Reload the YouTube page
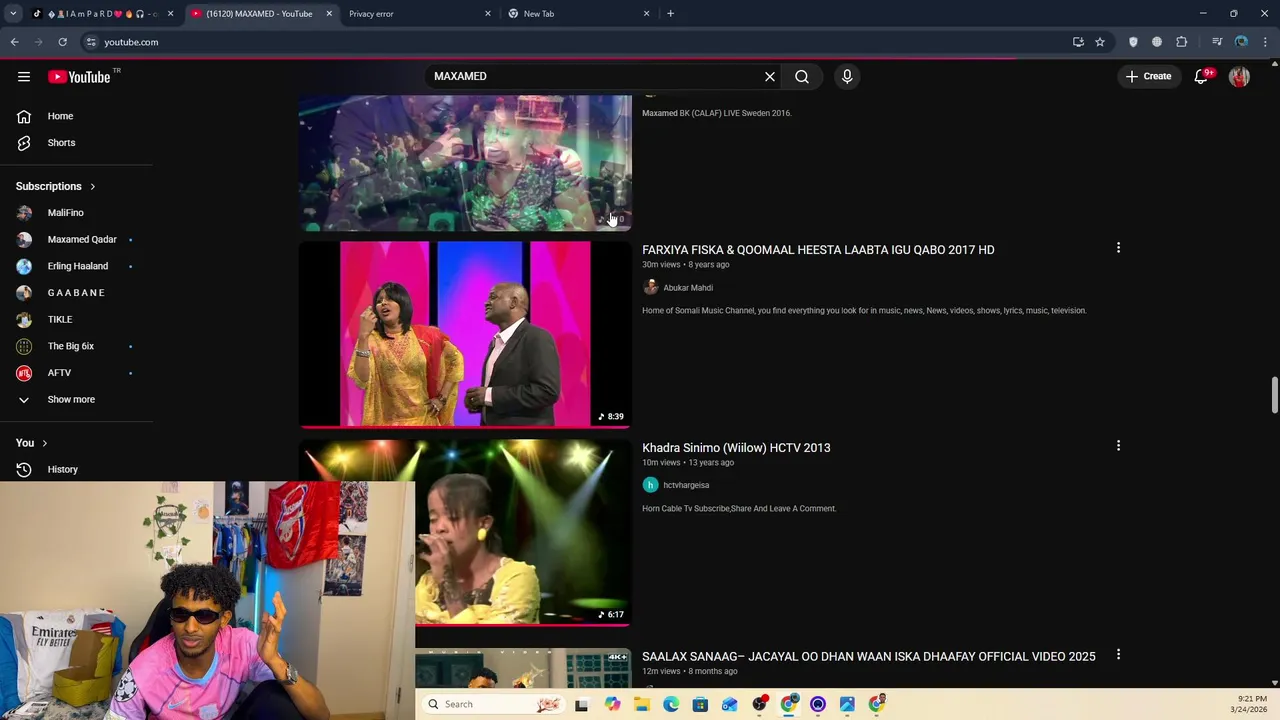Screen dimensions: 1280x720 point(62,42)
